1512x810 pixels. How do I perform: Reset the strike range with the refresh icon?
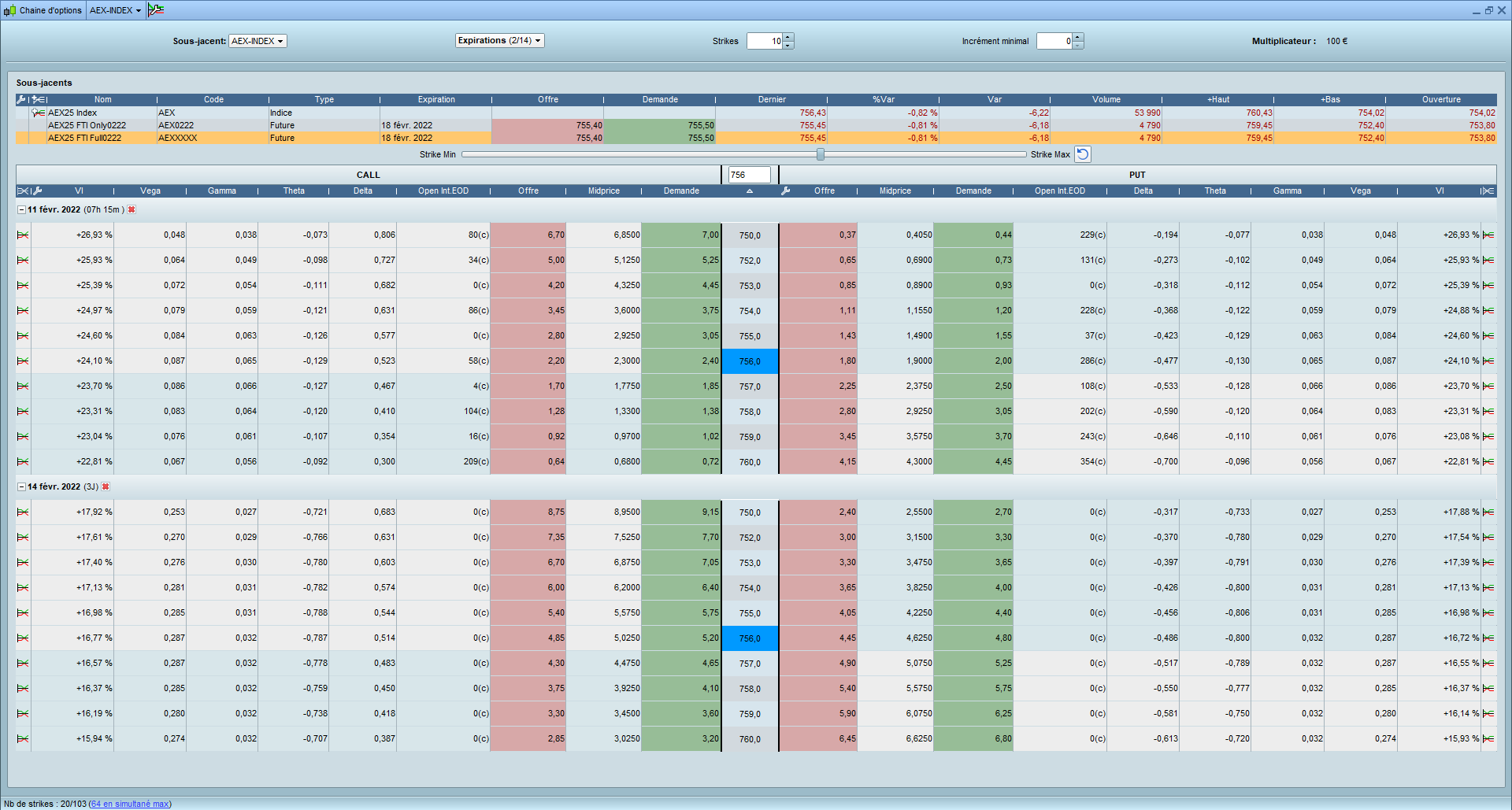1083,155
